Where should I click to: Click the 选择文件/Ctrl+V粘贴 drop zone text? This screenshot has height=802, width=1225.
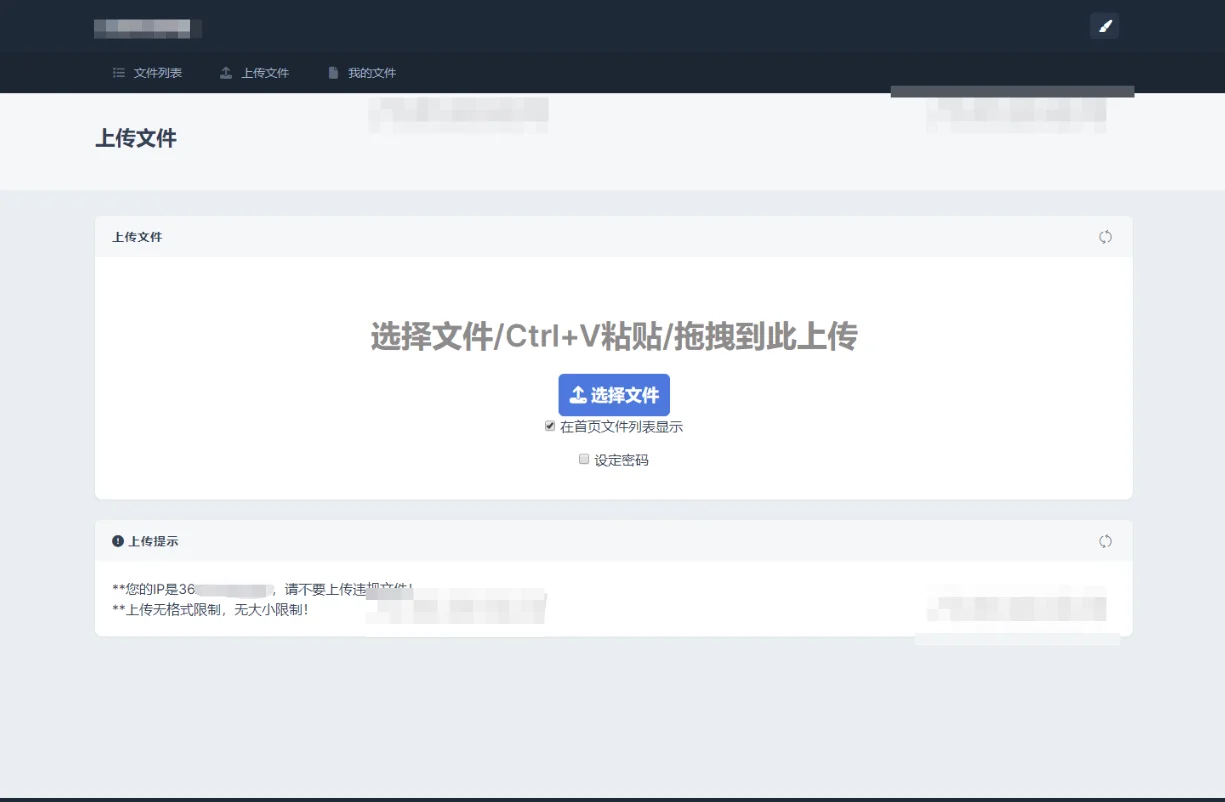click(613, 337)
